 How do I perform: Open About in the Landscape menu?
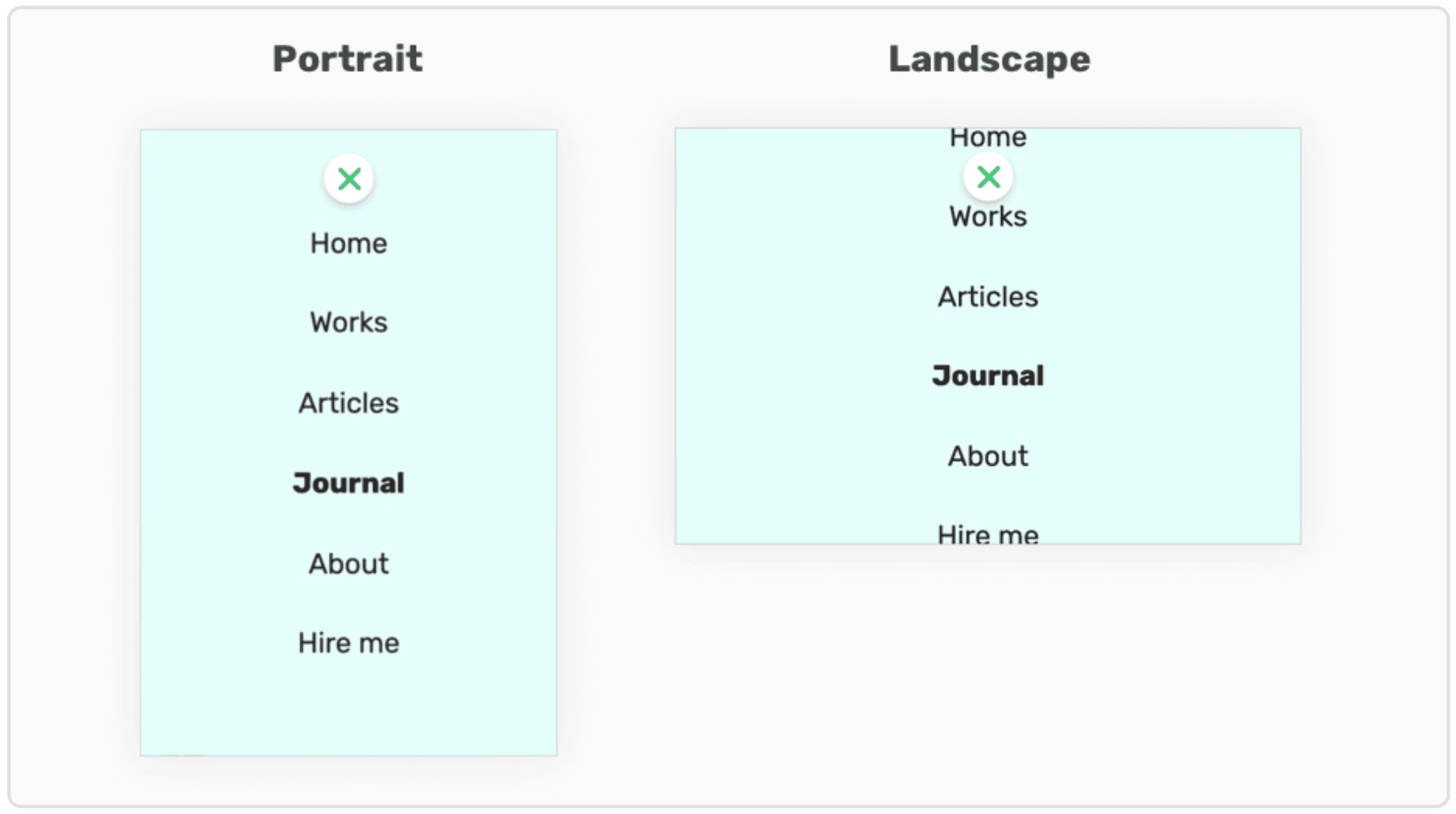(988, 456)
